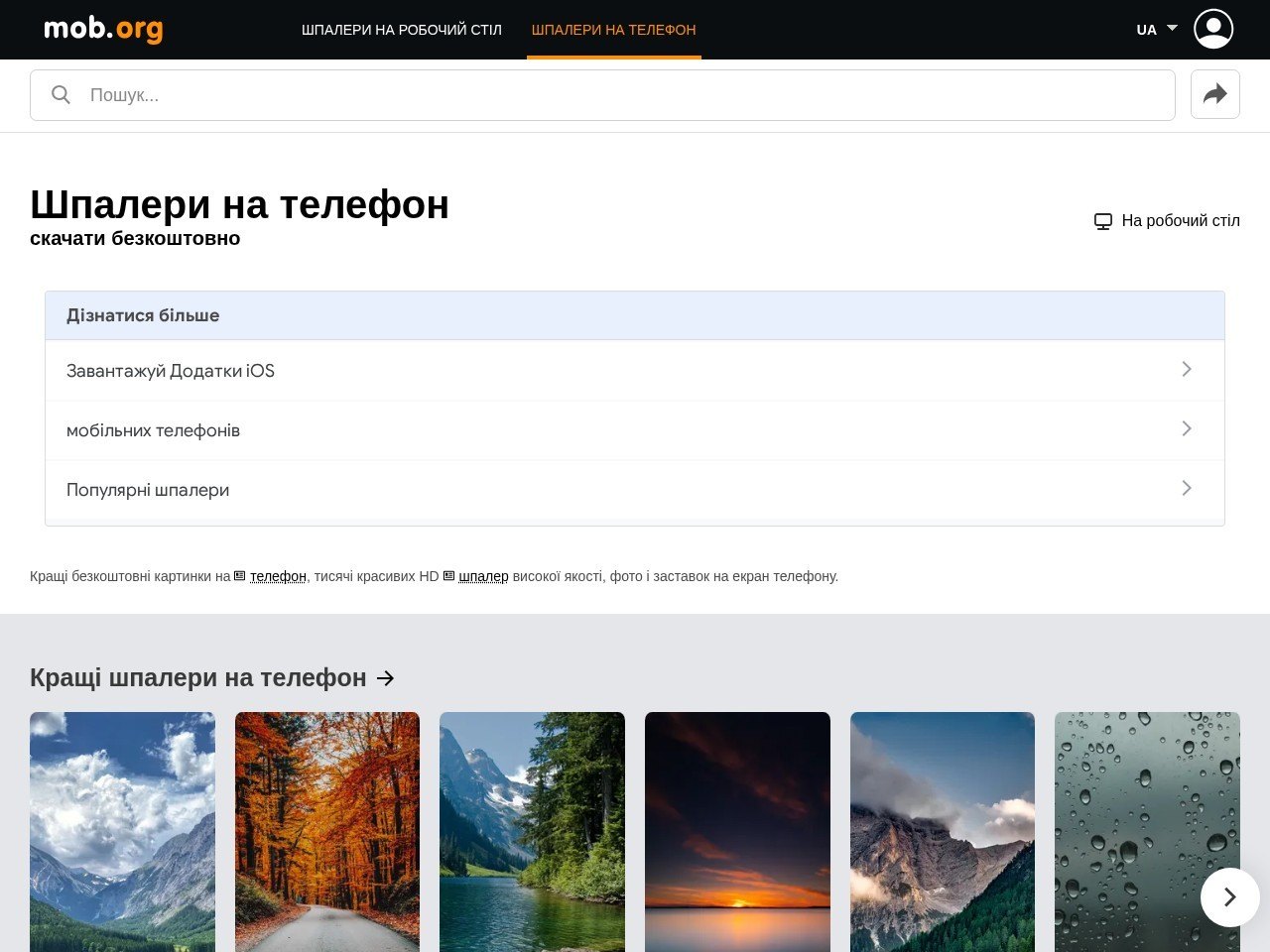Click the small icon before телефон link

pyautogui.click(x=239, y=576)
